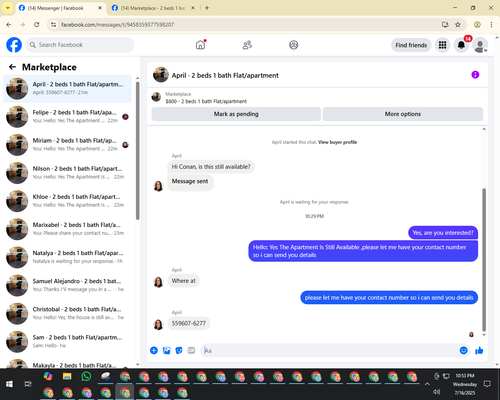Open the account avatar menu
Image resolution: width=500 pixels, height=400 pixels.
pos(480,45)
